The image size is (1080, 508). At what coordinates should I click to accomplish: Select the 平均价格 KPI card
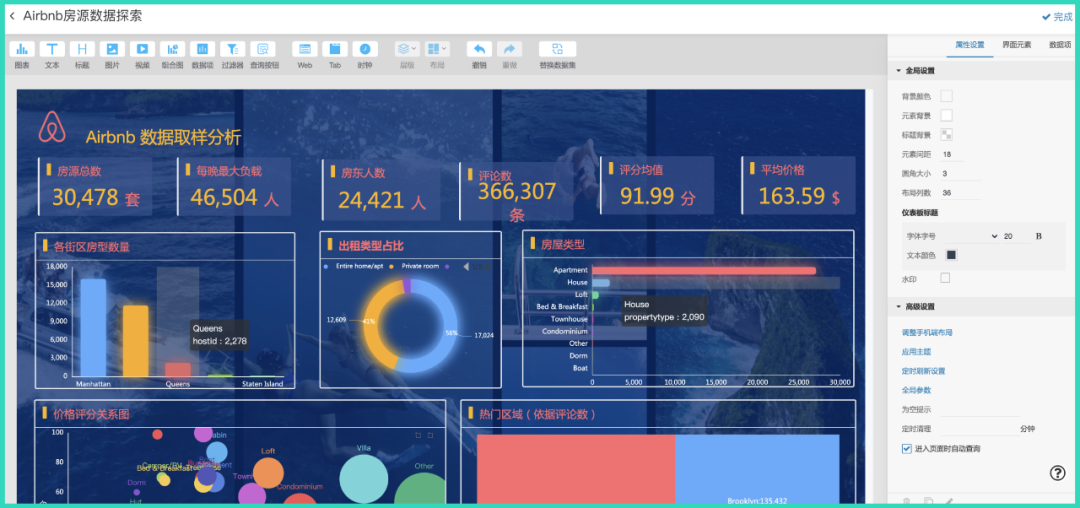point(798,184)
